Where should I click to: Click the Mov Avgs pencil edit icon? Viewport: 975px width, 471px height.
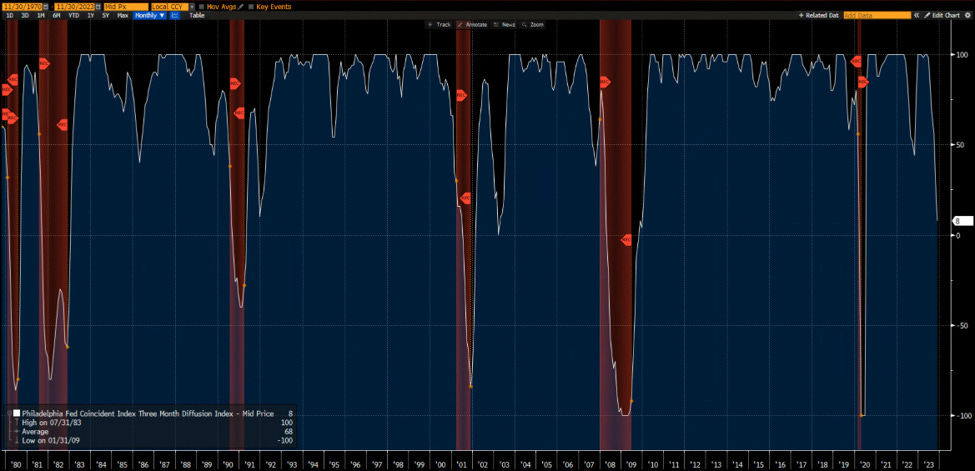[x=240, y=7]
